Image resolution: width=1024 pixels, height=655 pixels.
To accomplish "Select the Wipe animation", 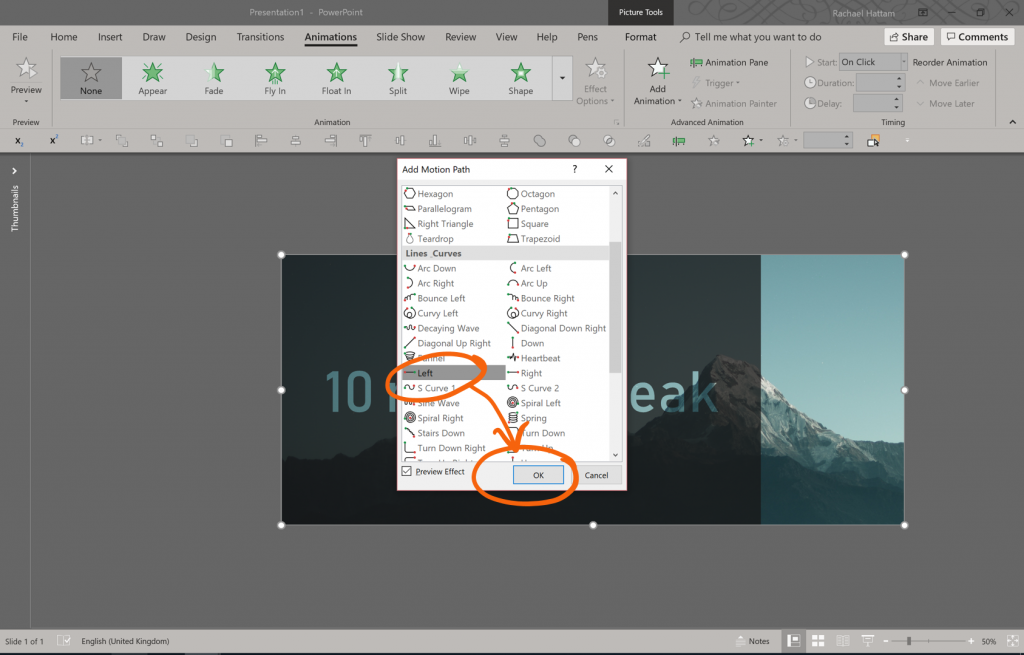I will (458, 78).
